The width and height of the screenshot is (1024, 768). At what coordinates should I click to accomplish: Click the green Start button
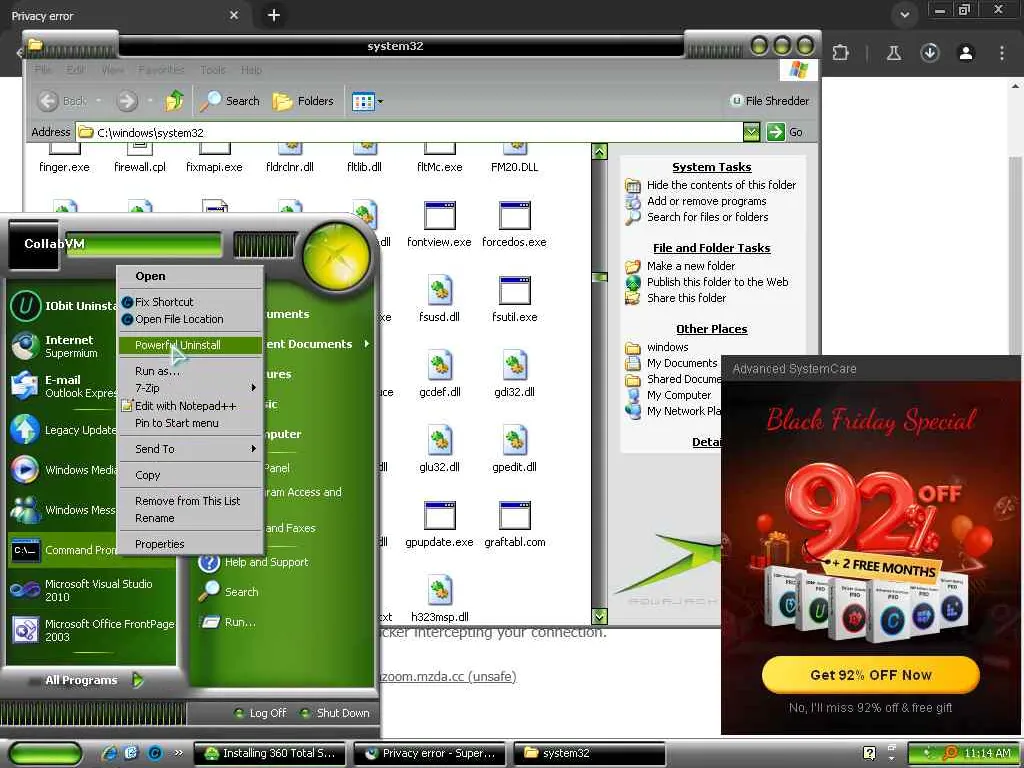[46, 754]
